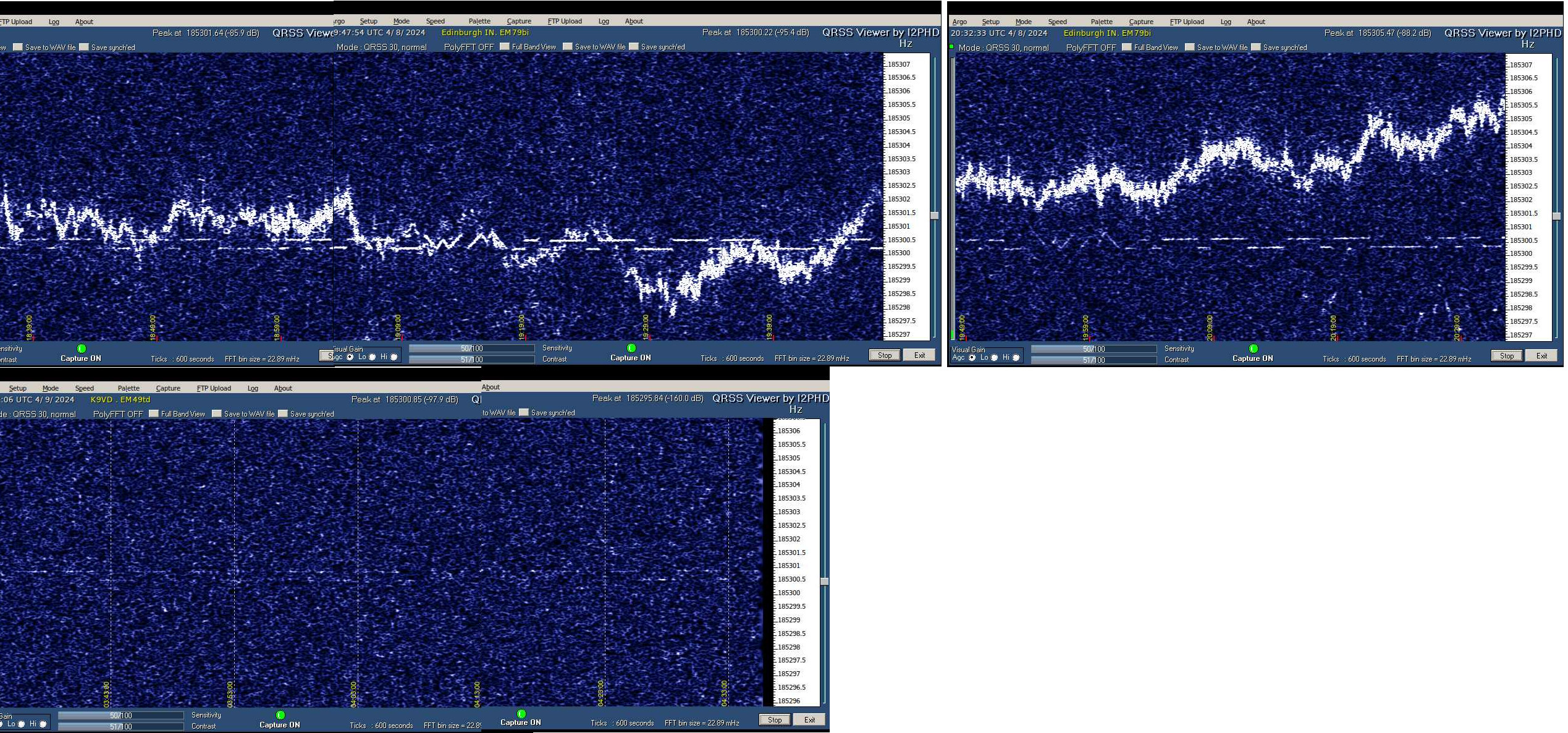Select Lo visual gain in 19:47:54 window
The height and width of the screenshot is (733, 1568).
tap(372, 357)
